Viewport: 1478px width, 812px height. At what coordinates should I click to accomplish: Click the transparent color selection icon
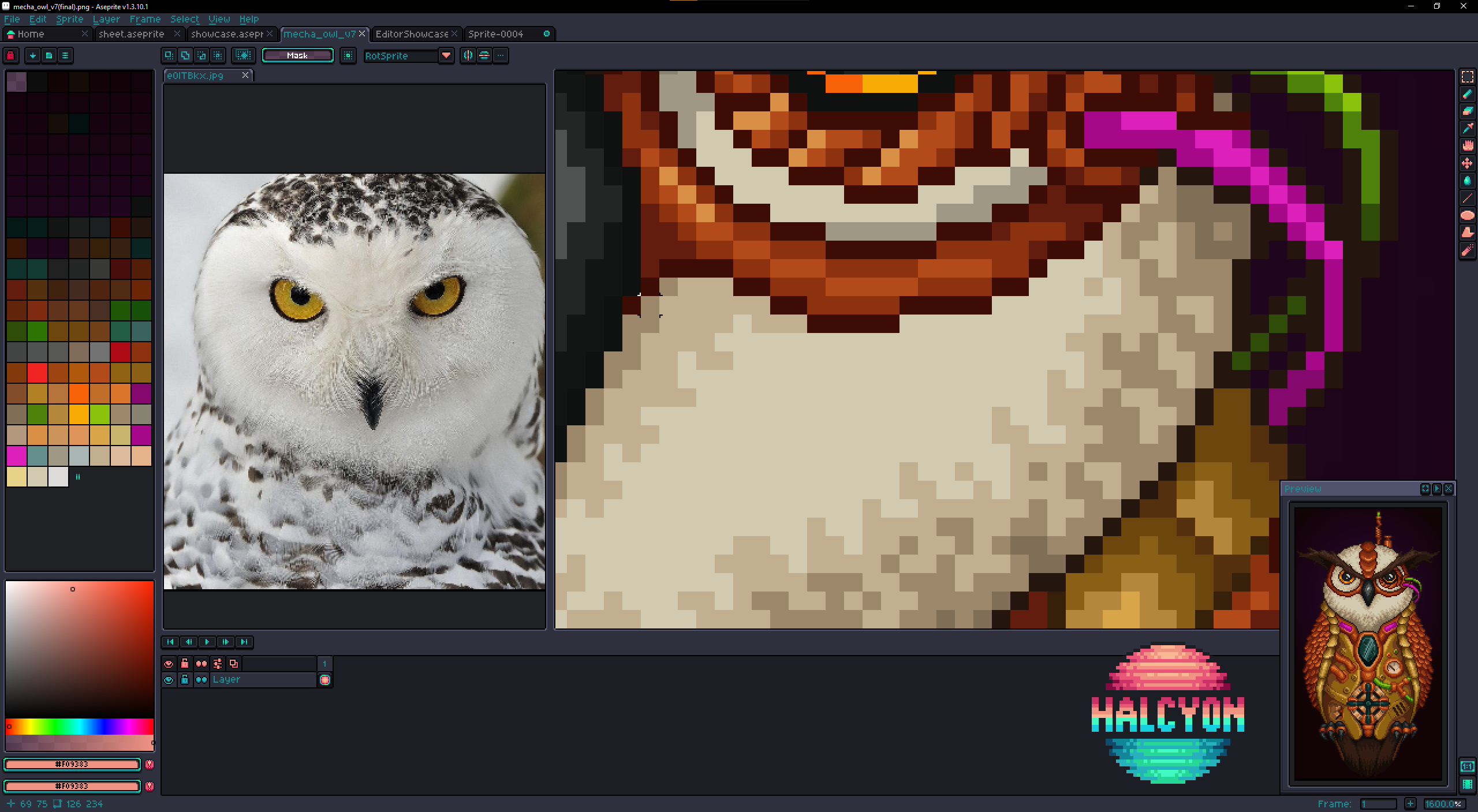(244, 55)
